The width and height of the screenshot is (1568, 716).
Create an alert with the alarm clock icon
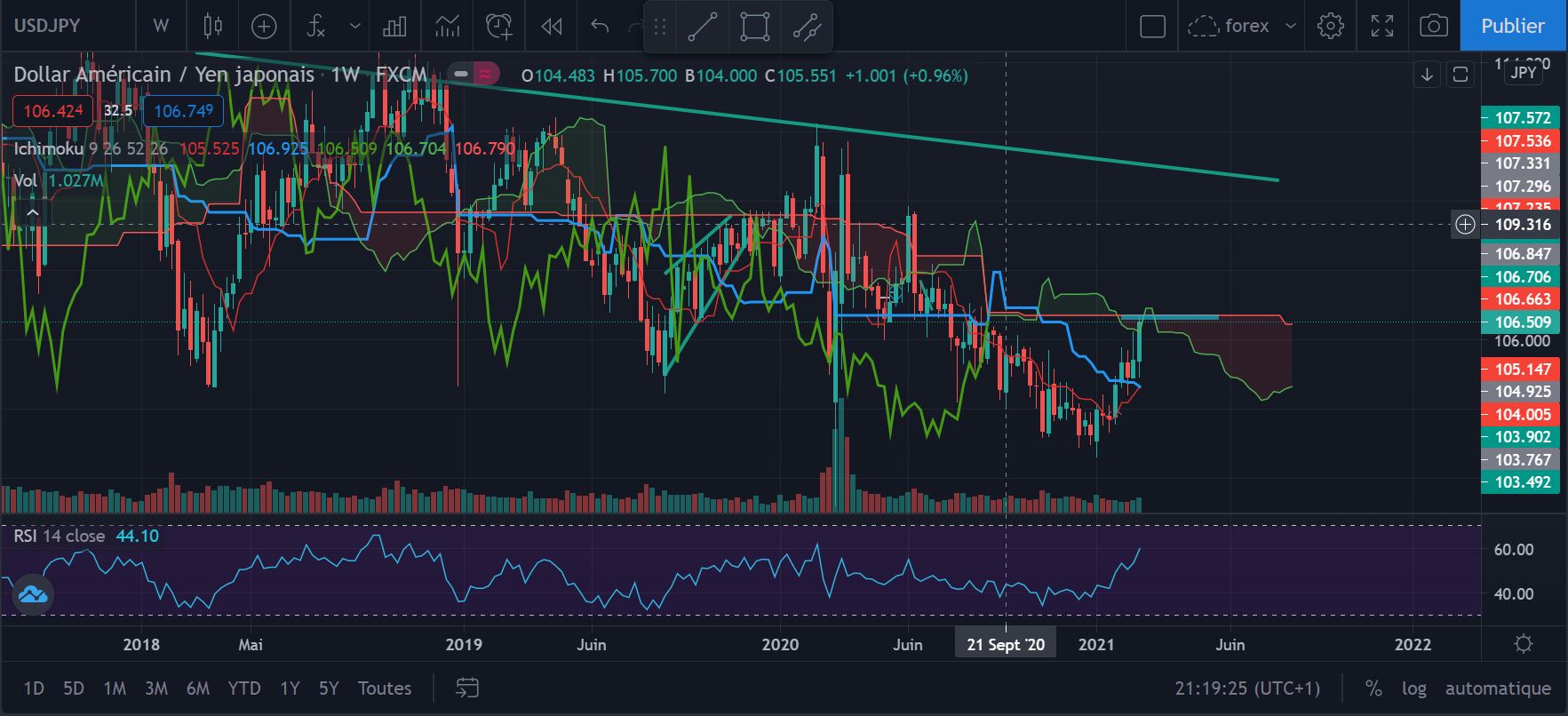(x=499, y=27)
